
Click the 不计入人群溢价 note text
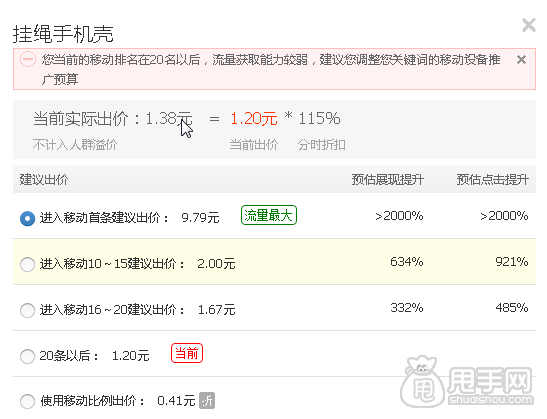(x=75, y=144)
